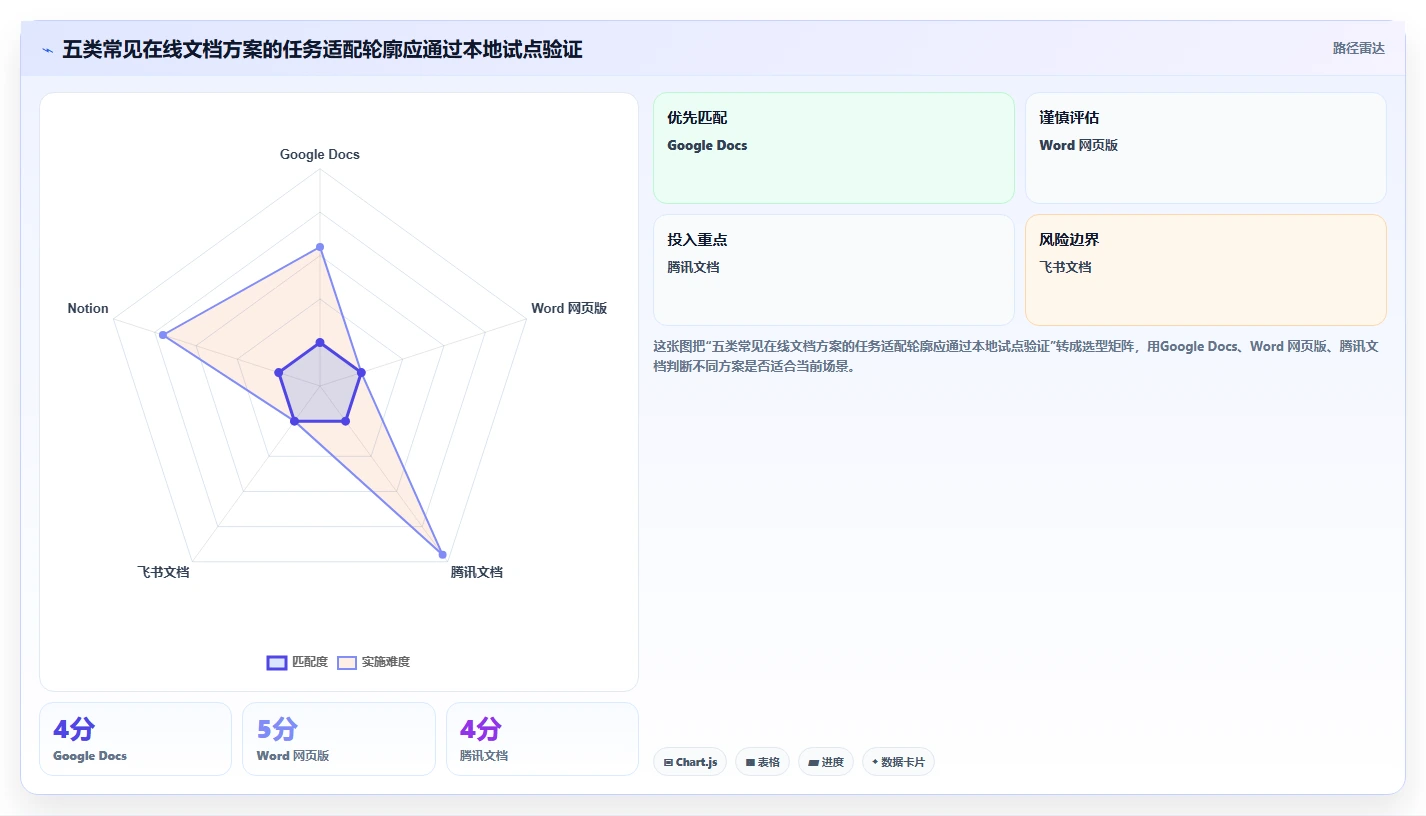The image size is (1426, 816).
Task: Click the Word 网页版 radar axis label
Action: 569,308
